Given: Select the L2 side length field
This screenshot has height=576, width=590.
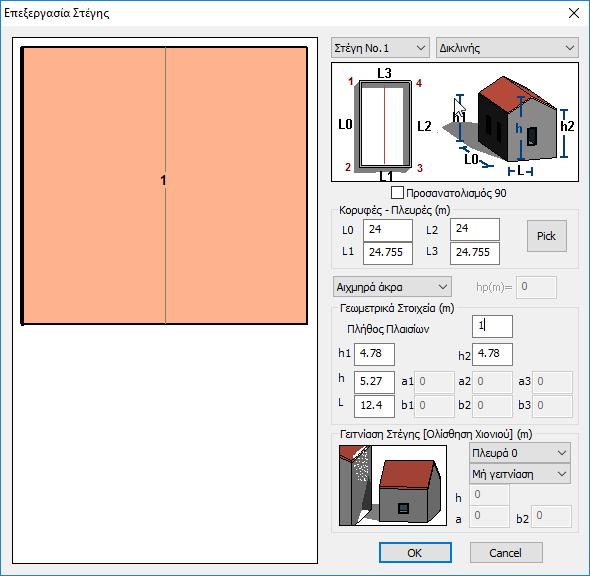Looking at the screenshot, I should tap(474, 229).
